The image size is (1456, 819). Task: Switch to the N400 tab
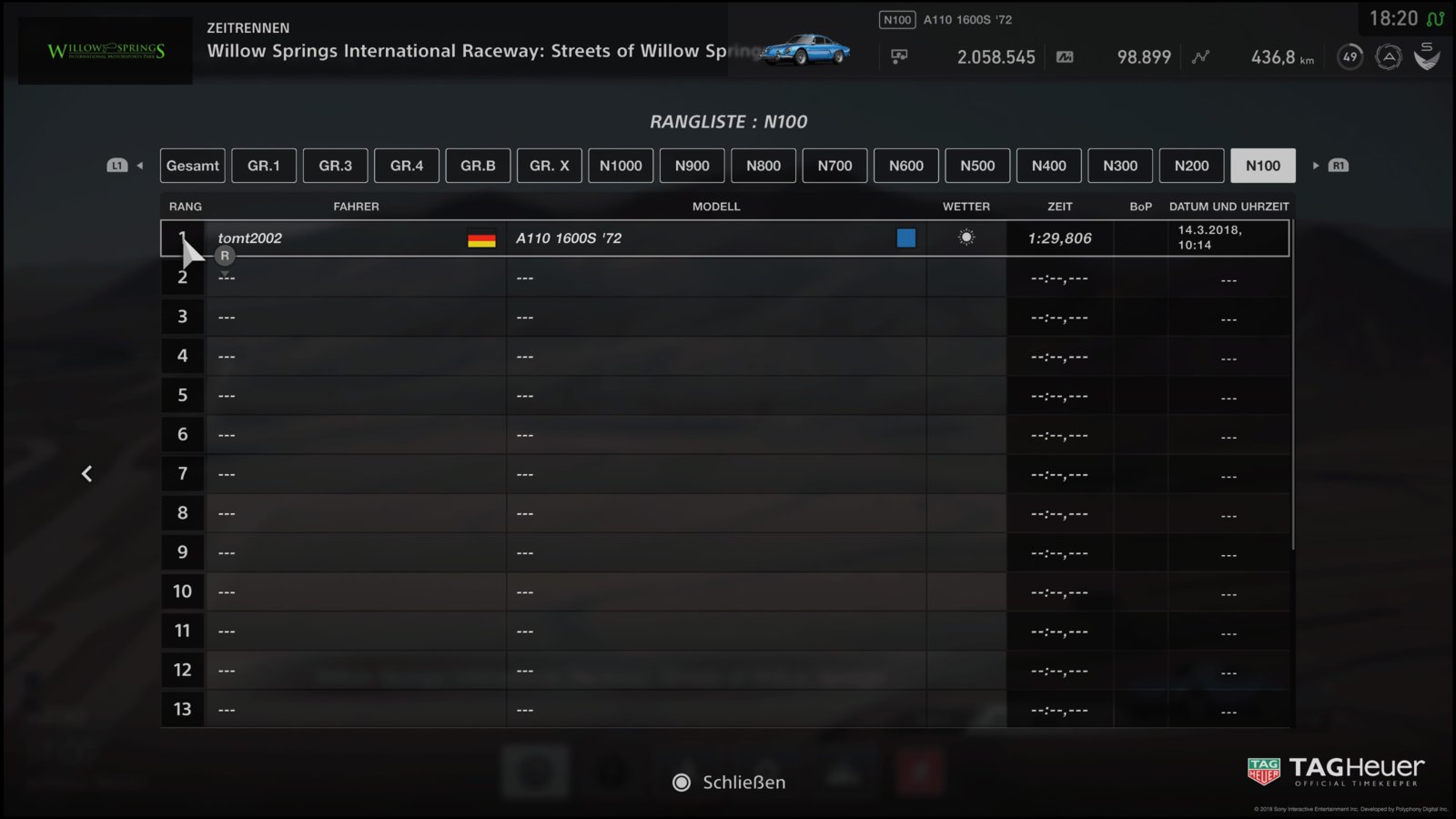1049,166
